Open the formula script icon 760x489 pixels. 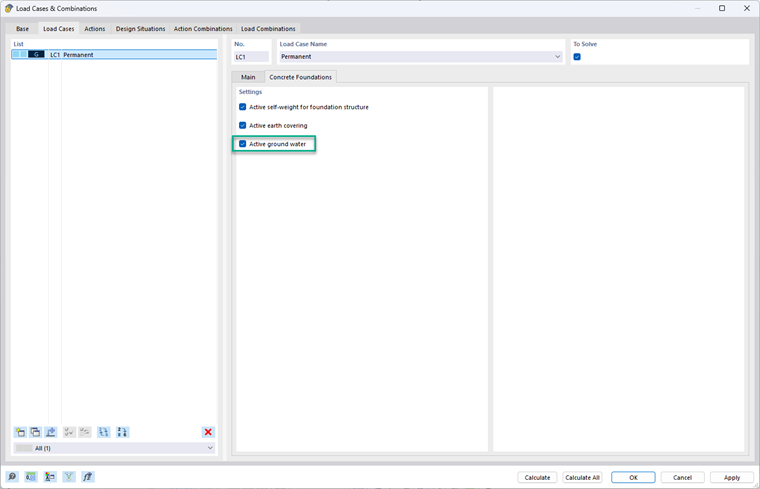(88, 477)
